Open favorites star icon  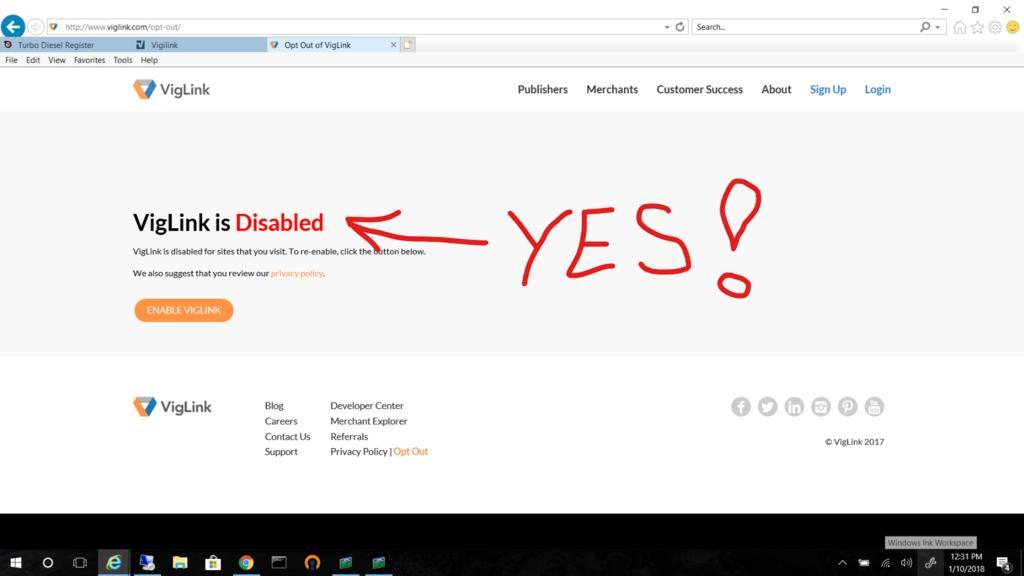pos(977,27)
